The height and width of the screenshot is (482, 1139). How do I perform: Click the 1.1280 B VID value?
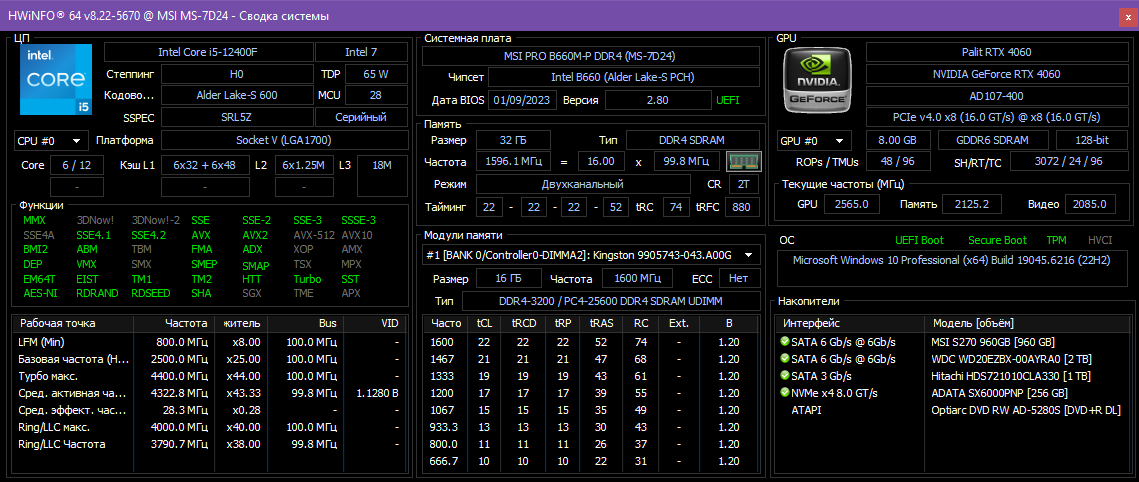377,393
